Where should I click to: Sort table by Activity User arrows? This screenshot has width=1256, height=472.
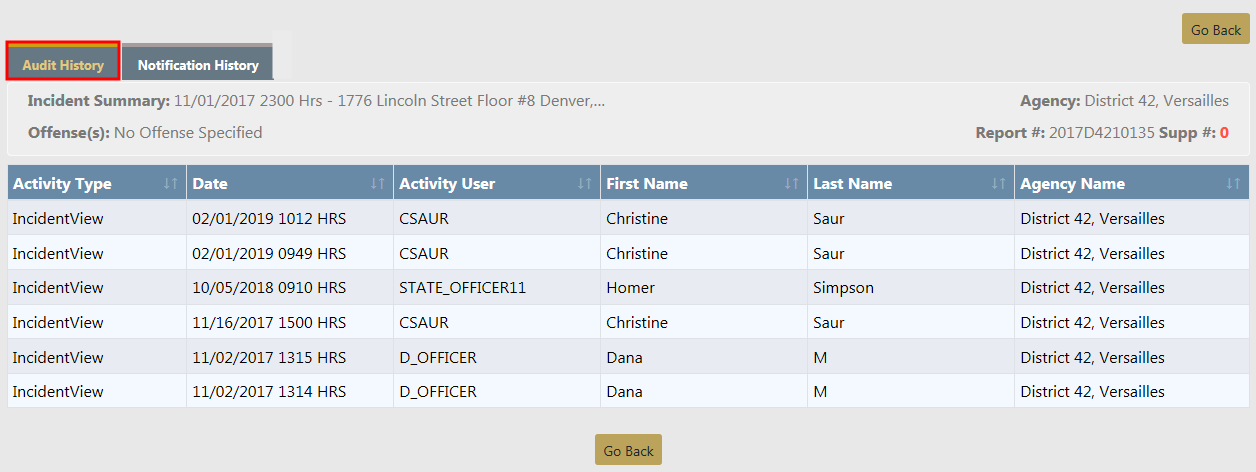(x=585, y=184)
